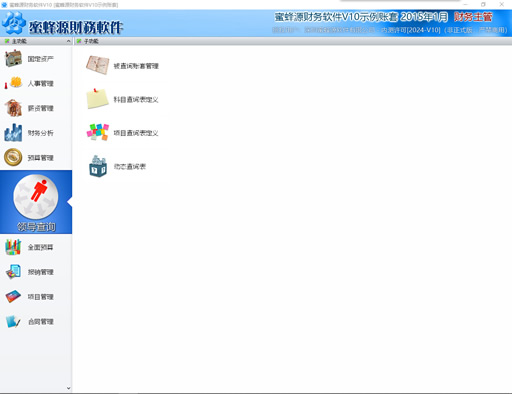This screenshot has width=512, height=394.
Task: Click the scroll-down arrow under the sidebar
Action: pyautogui.click(x=68, y=388)
